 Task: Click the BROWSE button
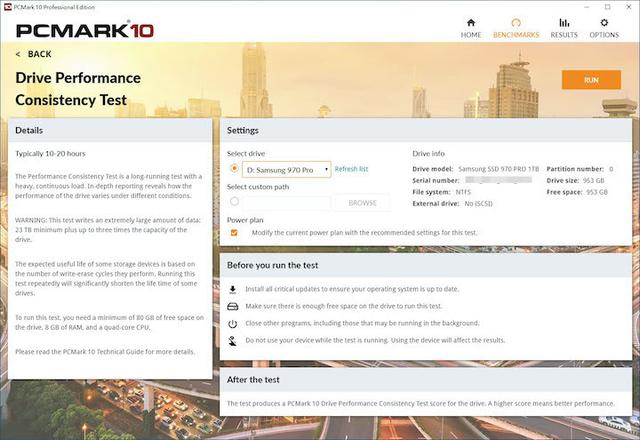tap(362, 203)
